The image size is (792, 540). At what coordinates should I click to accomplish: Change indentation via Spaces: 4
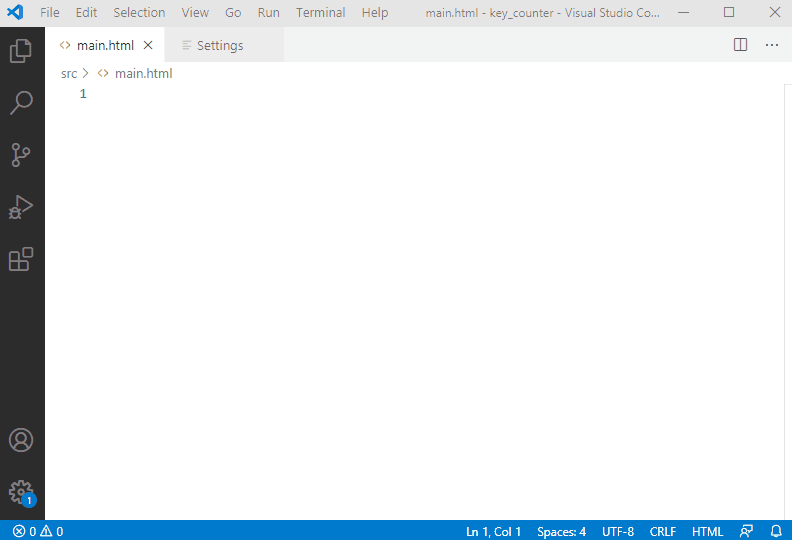point(561,531)
